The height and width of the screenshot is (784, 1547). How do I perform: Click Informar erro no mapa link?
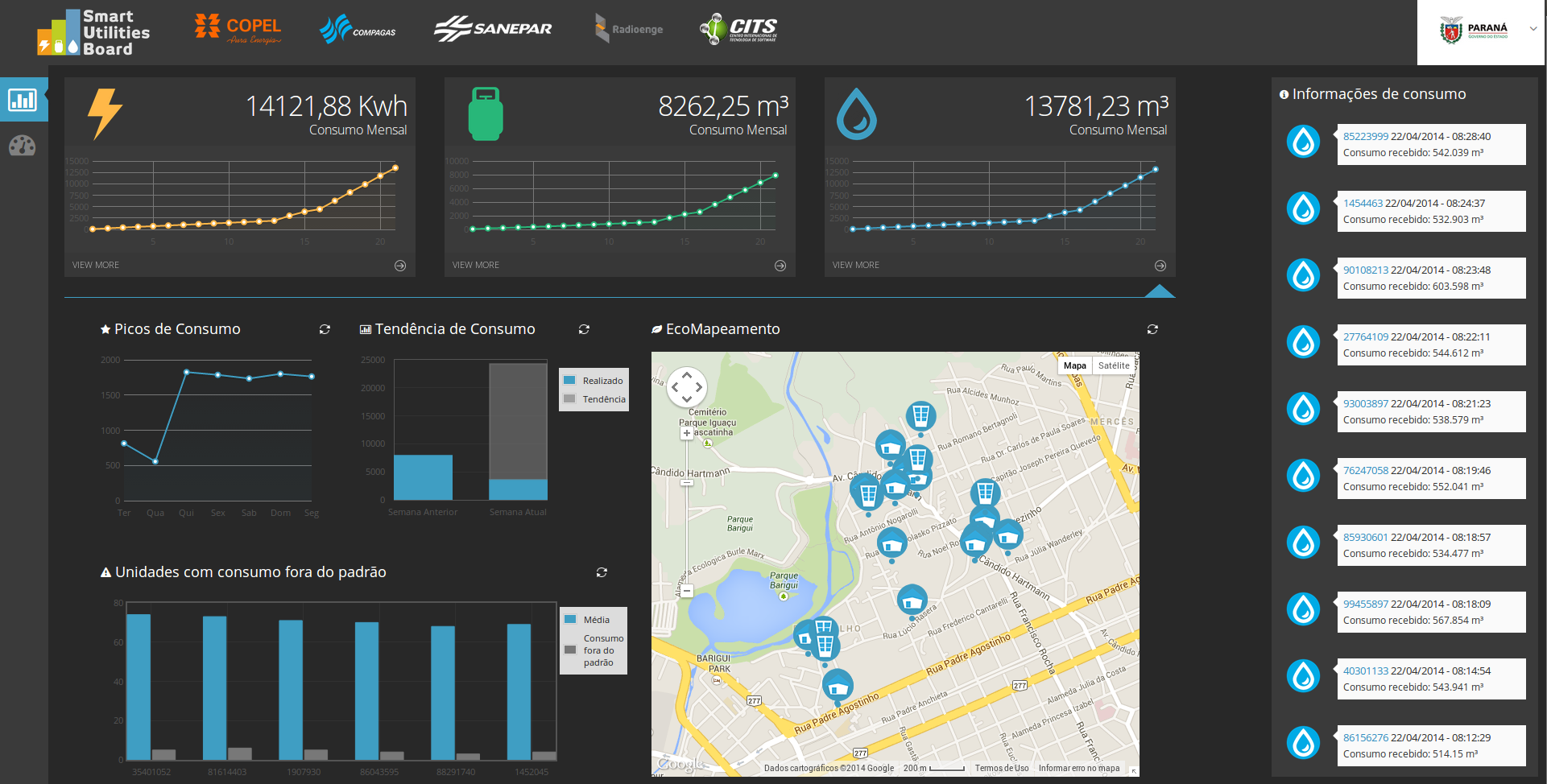point(1079,768)
